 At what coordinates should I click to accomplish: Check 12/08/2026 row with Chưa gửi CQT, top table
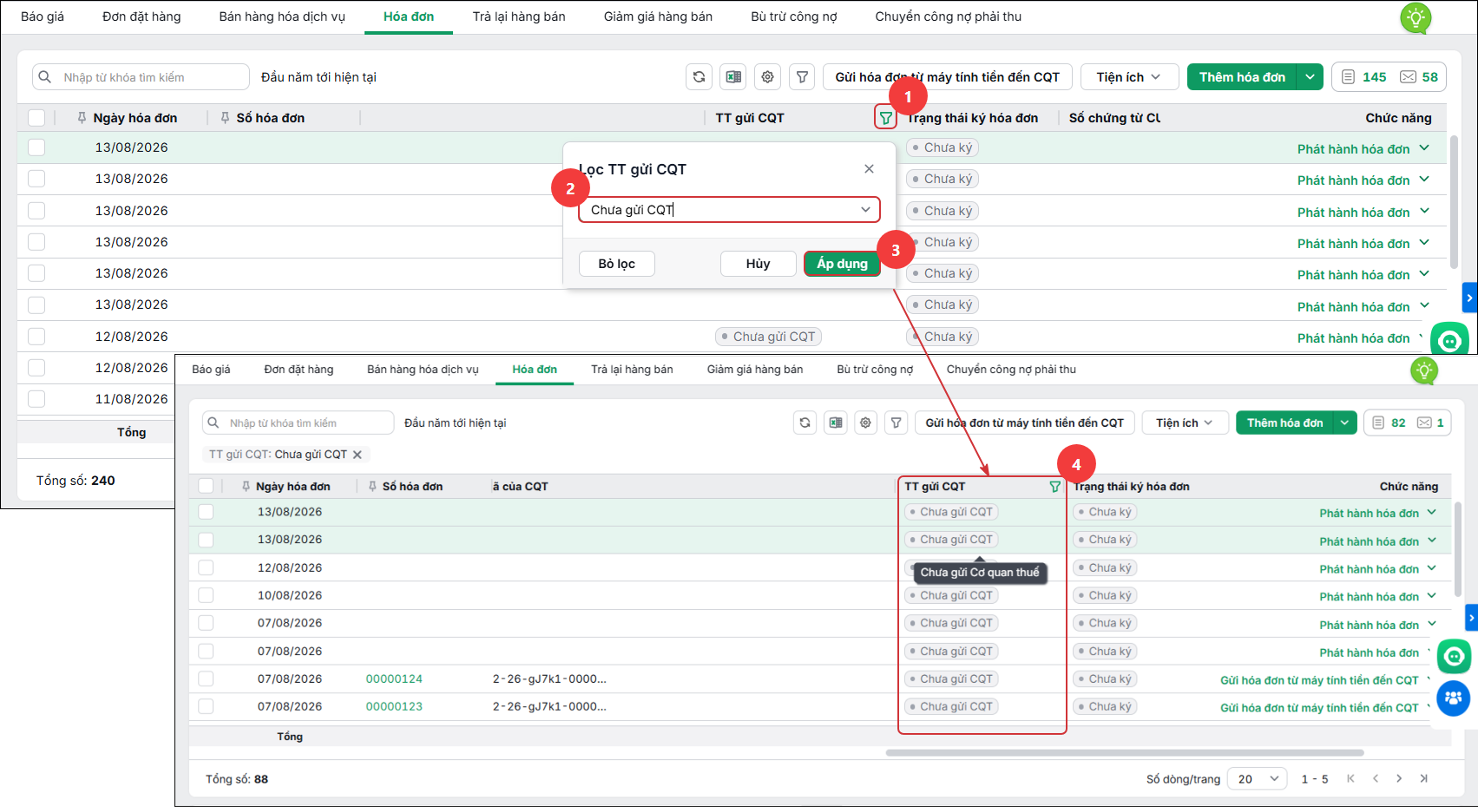pyautogui.click(x=36, y=337)
